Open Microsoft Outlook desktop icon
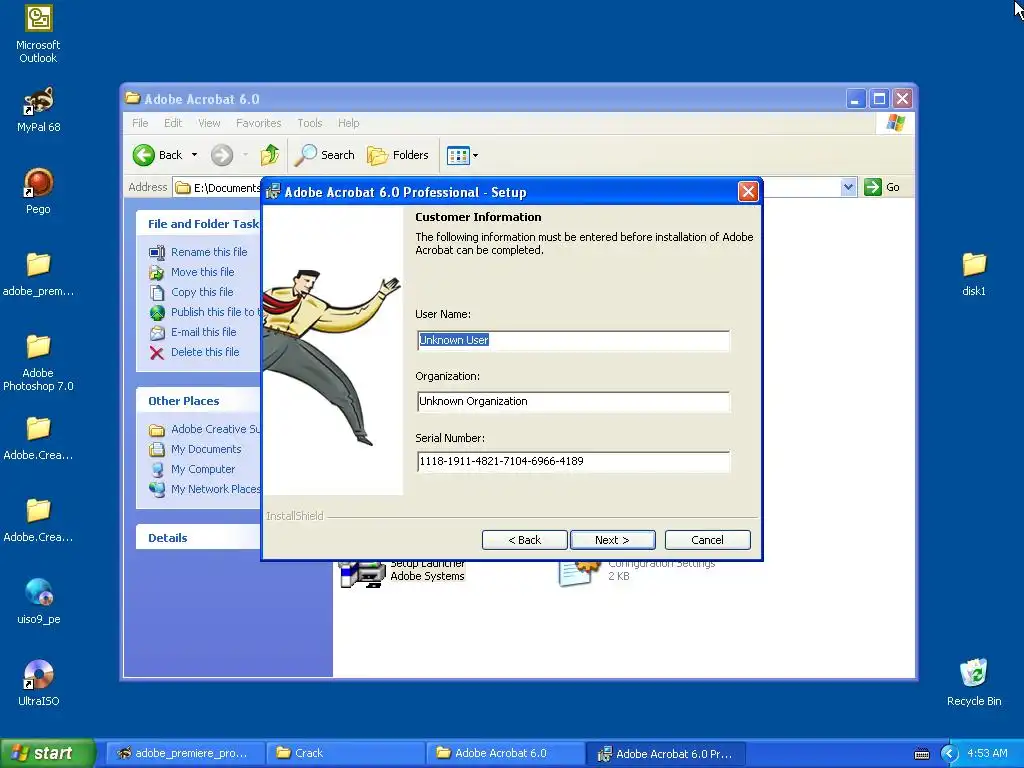Screen dimensions: 1024x768 point(38,34)
